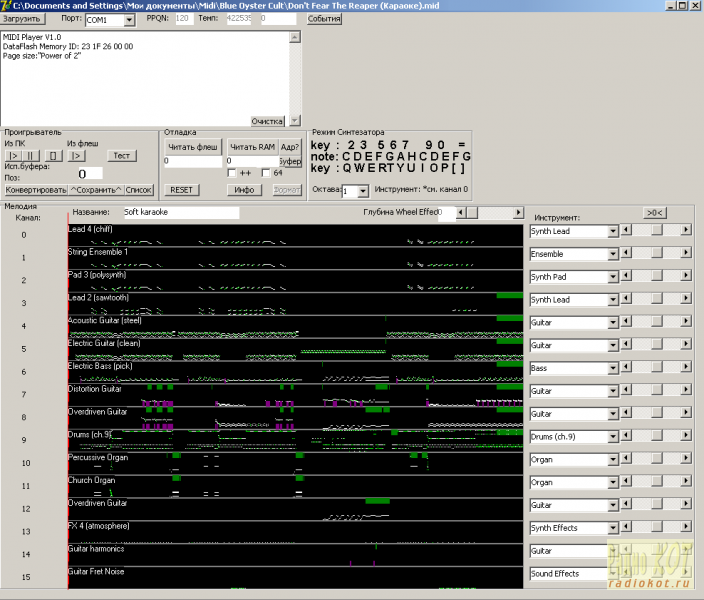Open channel 3 Synth Lead instrument dropdown

[613, 300]
